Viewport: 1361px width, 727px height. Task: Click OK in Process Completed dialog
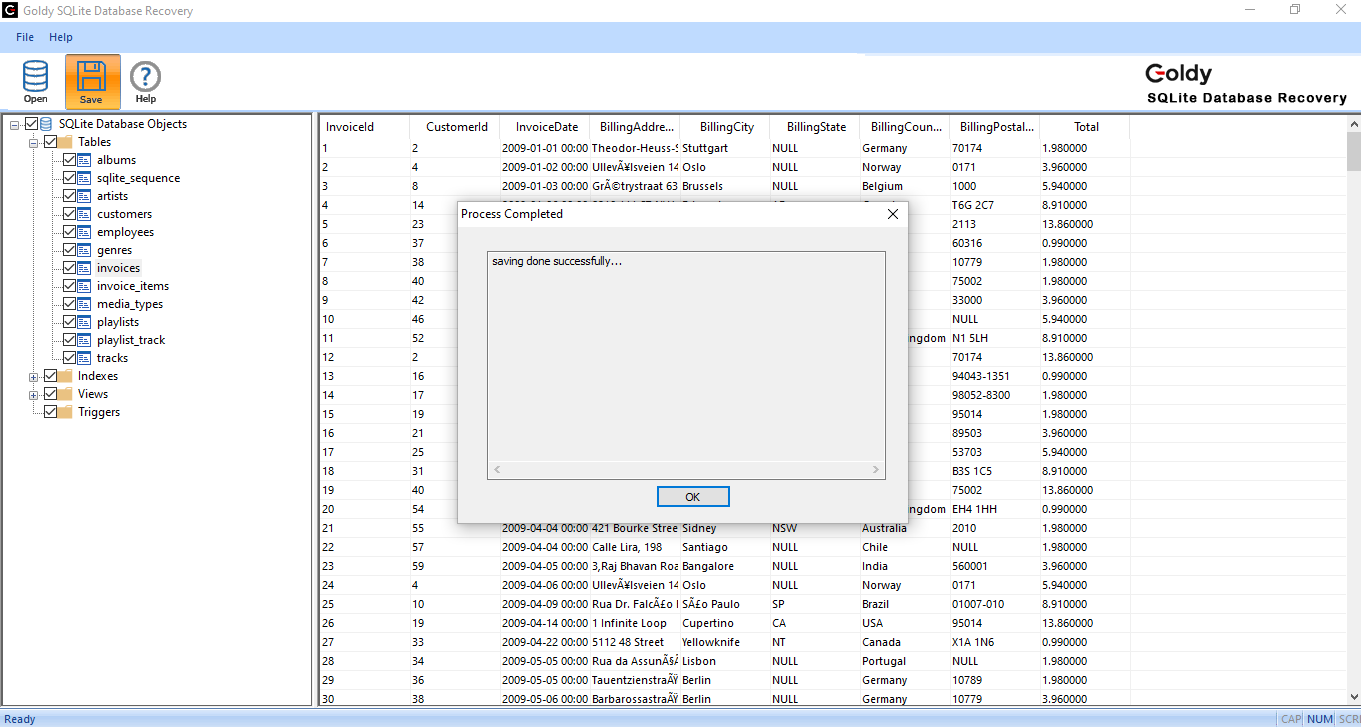point(693,497)
